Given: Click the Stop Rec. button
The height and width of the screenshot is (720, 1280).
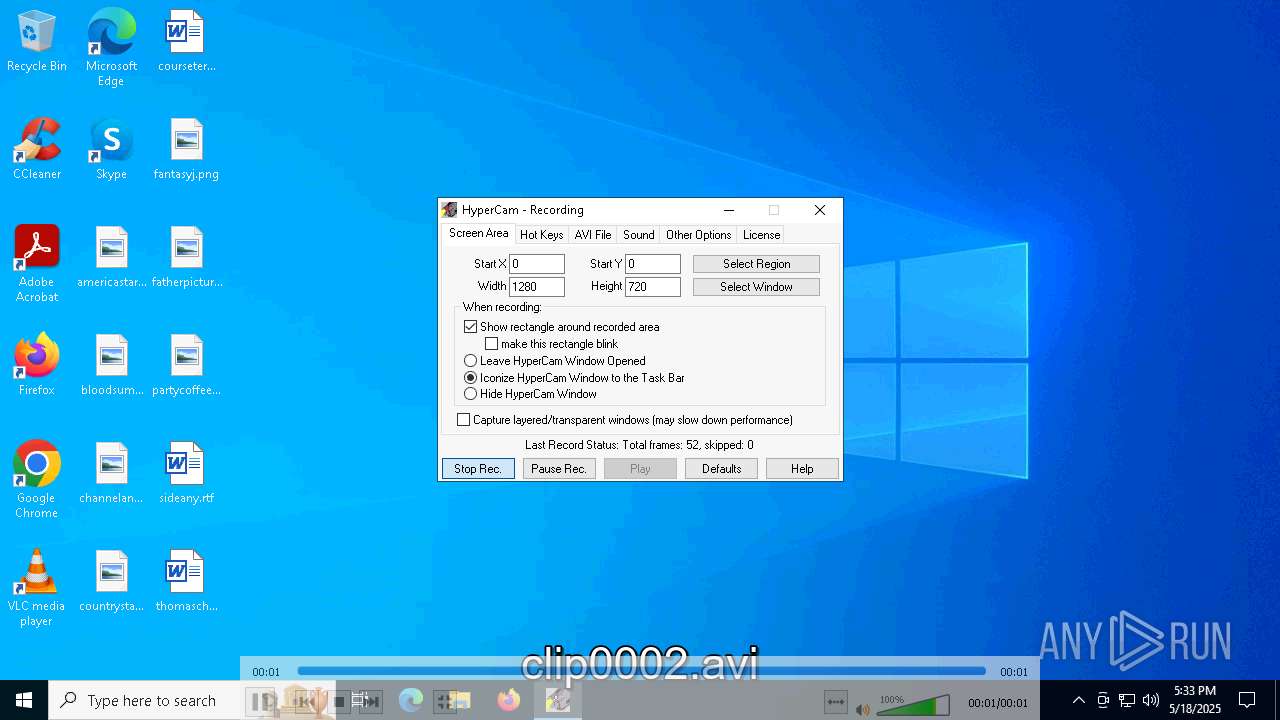Looking at the screenshot, I should (x=478, y=469).
